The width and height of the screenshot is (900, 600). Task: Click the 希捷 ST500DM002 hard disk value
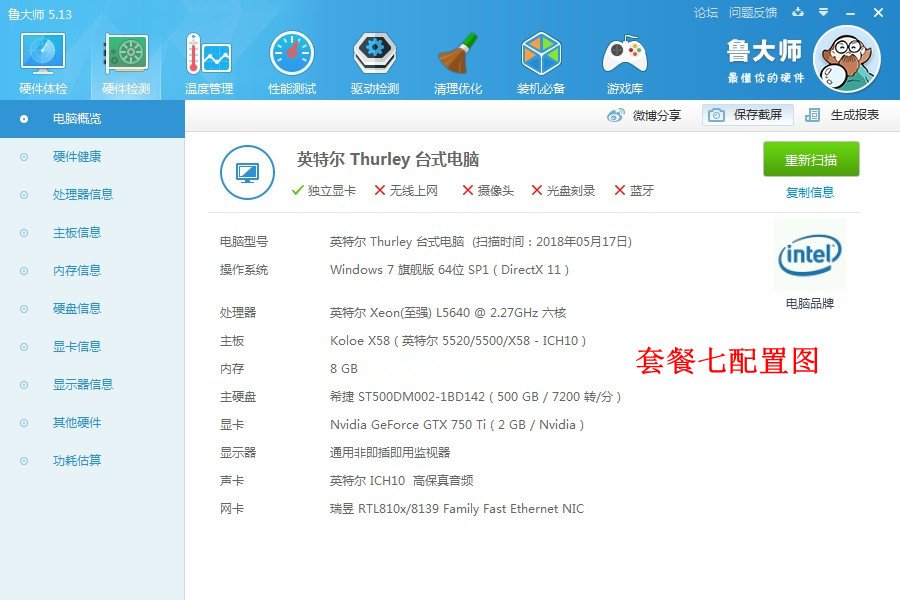click(475, 397)
